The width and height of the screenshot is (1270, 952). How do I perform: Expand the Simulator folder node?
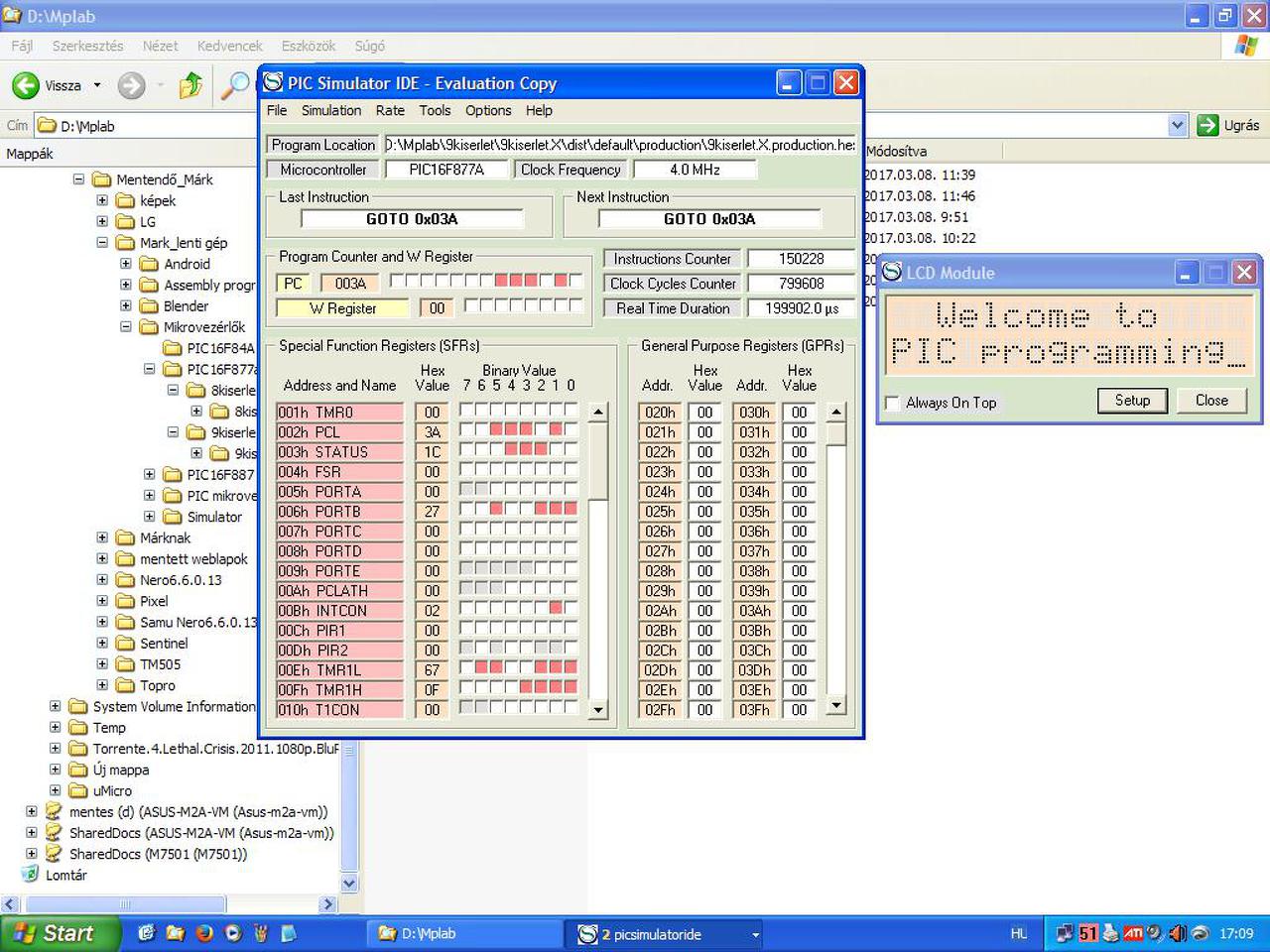[150, 517]
